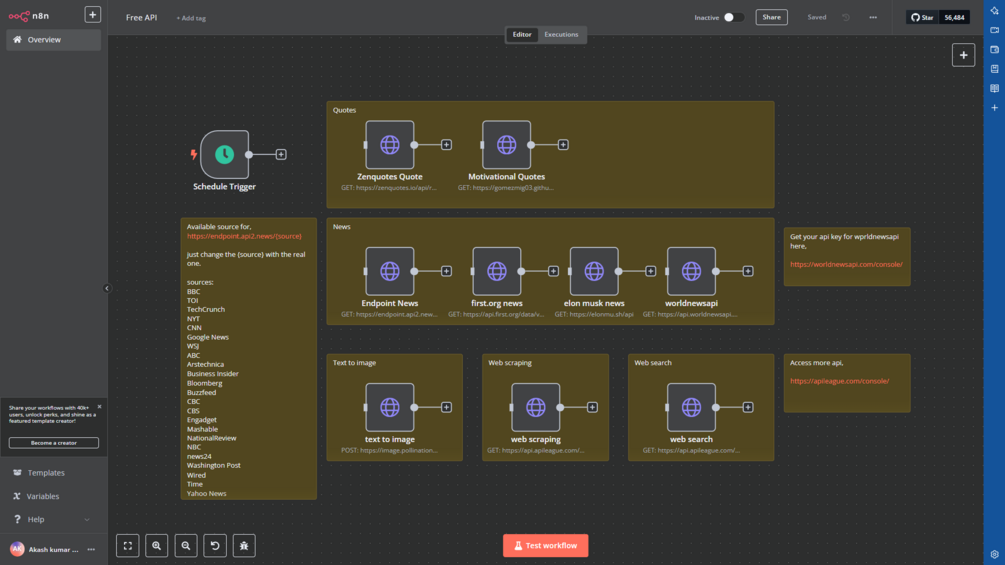The image size is (1005, 565).
Task: Toggle the workflow Inactive switch
Action: [x=734, y=17]
